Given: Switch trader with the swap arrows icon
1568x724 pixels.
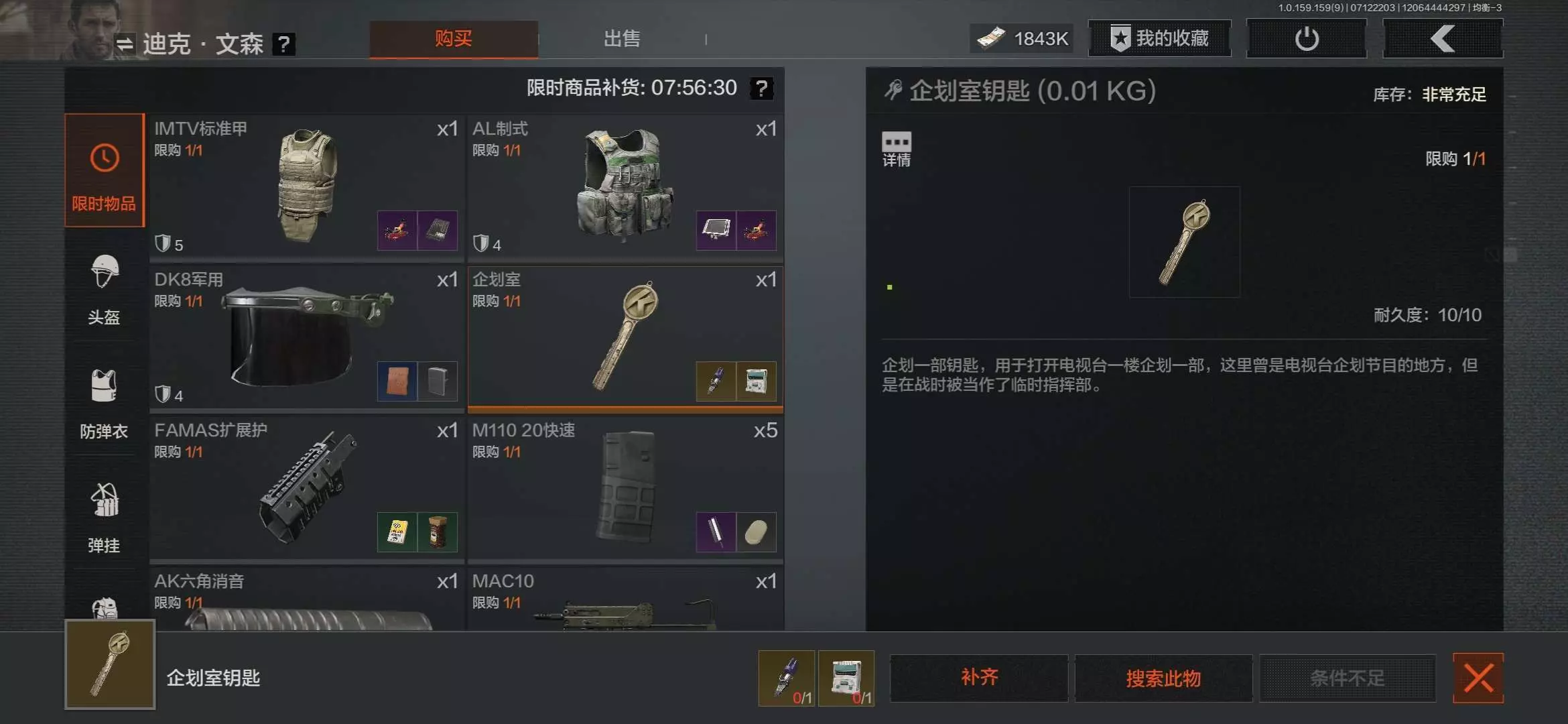Looking at the screenshot, I should 125,44.
